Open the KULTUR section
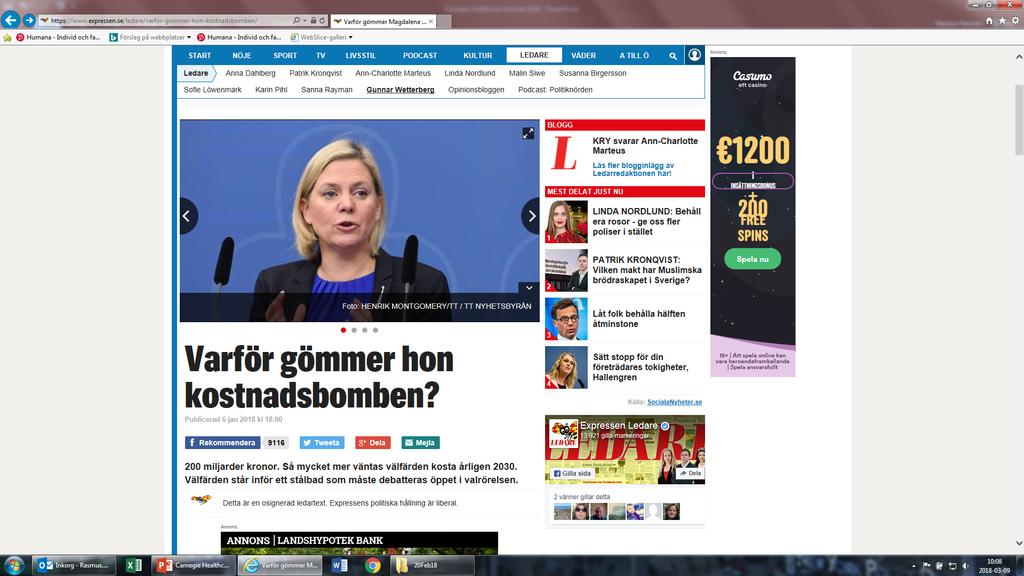This screenshot has width=1024, height=576. pyautogui.click(x=477, y=56)
